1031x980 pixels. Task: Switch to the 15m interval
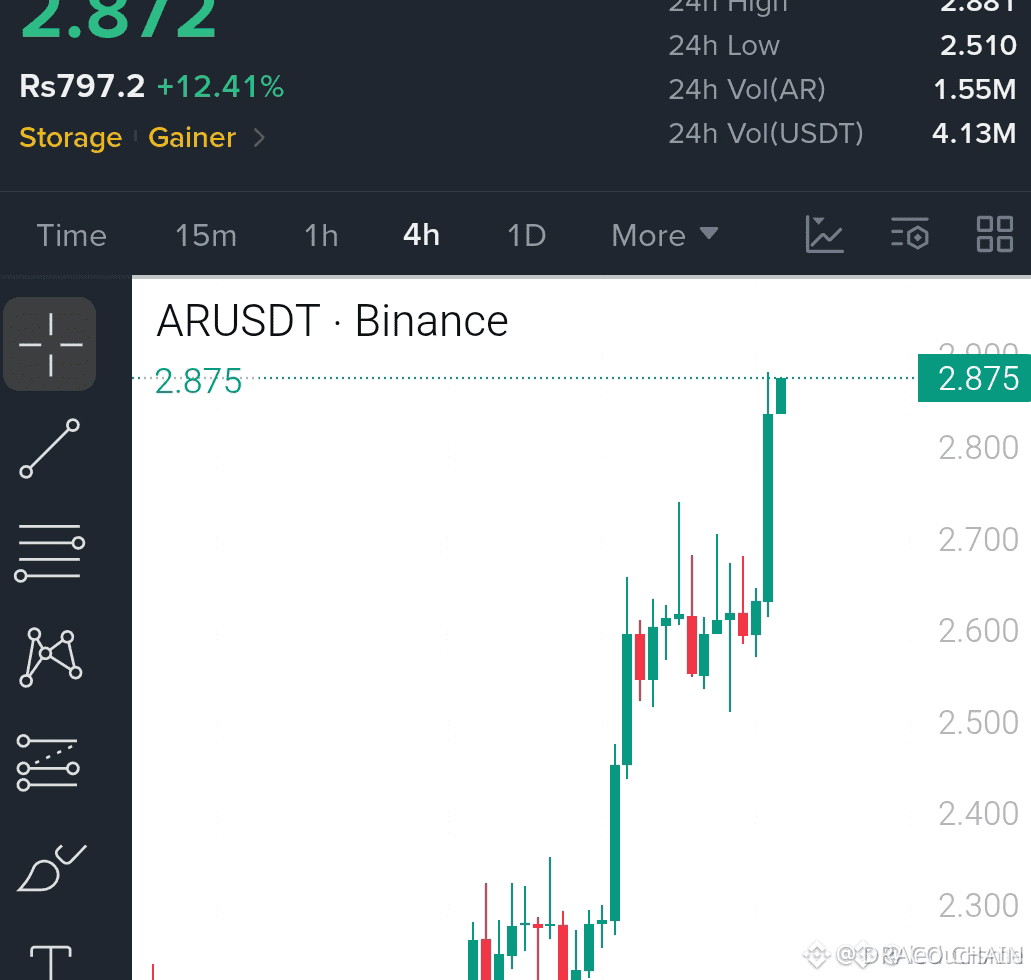pos(206,235)
